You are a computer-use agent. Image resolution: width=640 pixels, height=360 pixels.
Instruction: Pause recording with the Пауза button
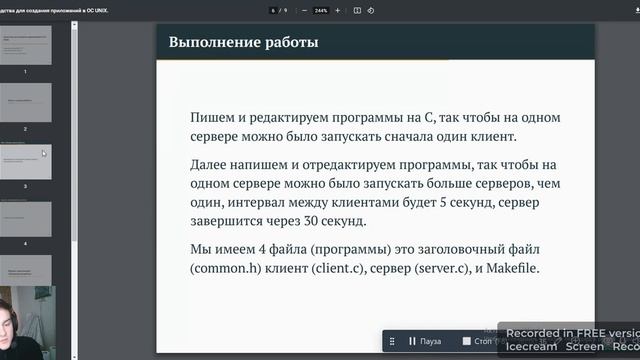[x=425, y=341]
